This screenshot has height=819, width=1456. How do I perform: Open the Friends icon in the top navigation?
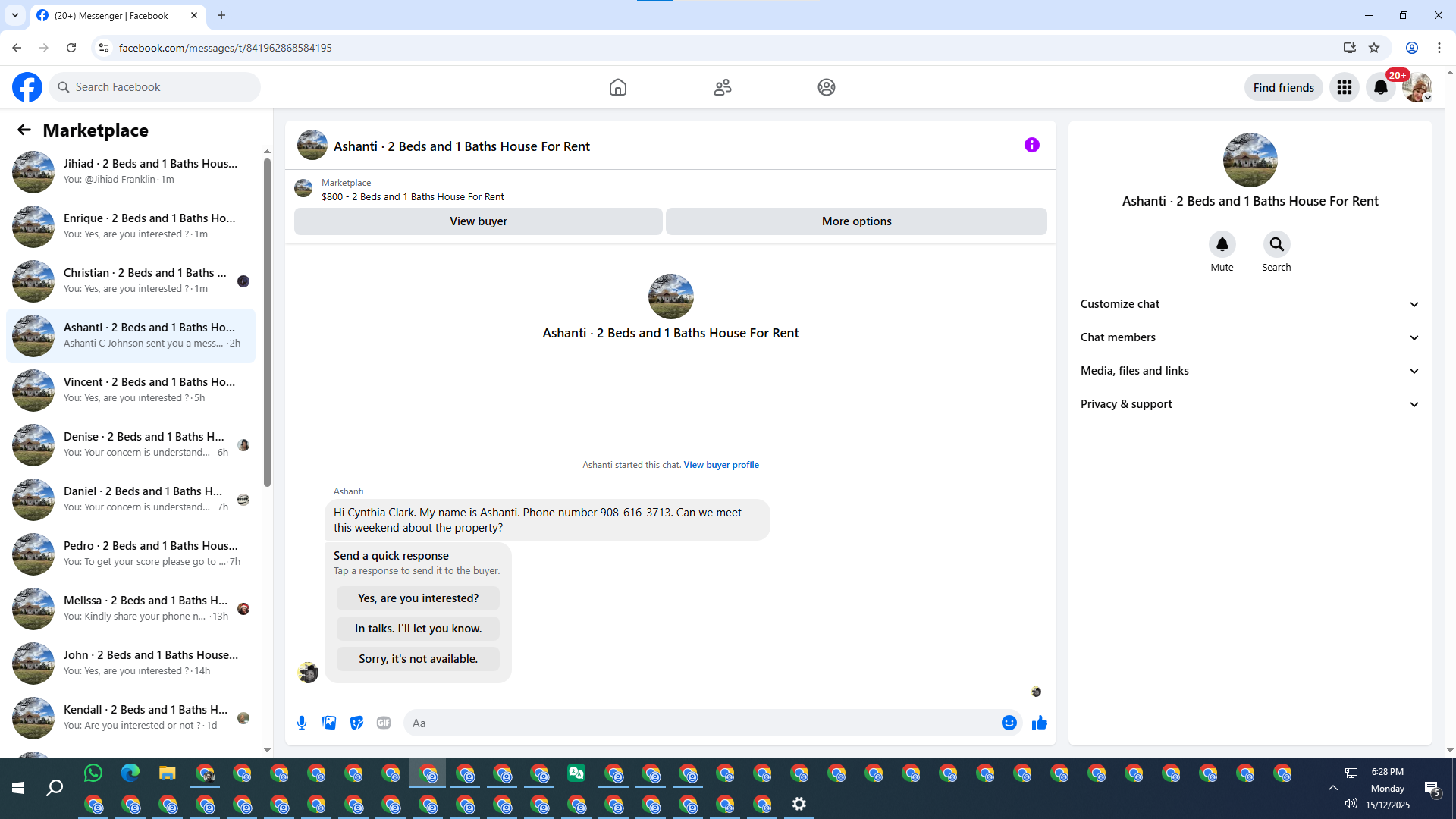(x=723, y=87)
